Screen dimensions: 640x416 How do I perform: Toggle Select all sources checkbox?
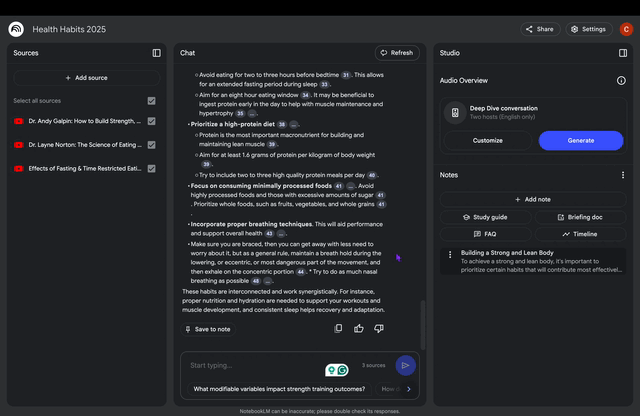151,101
